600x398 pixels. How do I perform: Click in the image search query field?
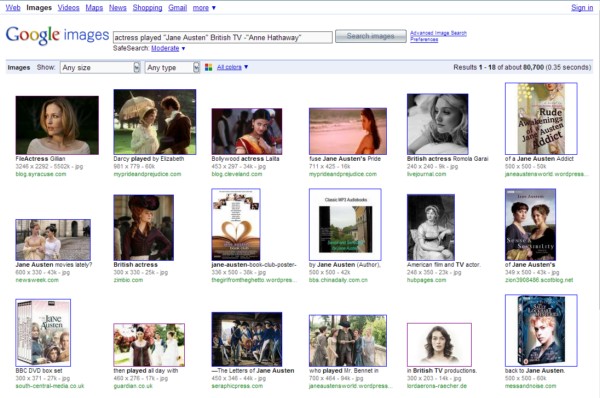[223, 38]
